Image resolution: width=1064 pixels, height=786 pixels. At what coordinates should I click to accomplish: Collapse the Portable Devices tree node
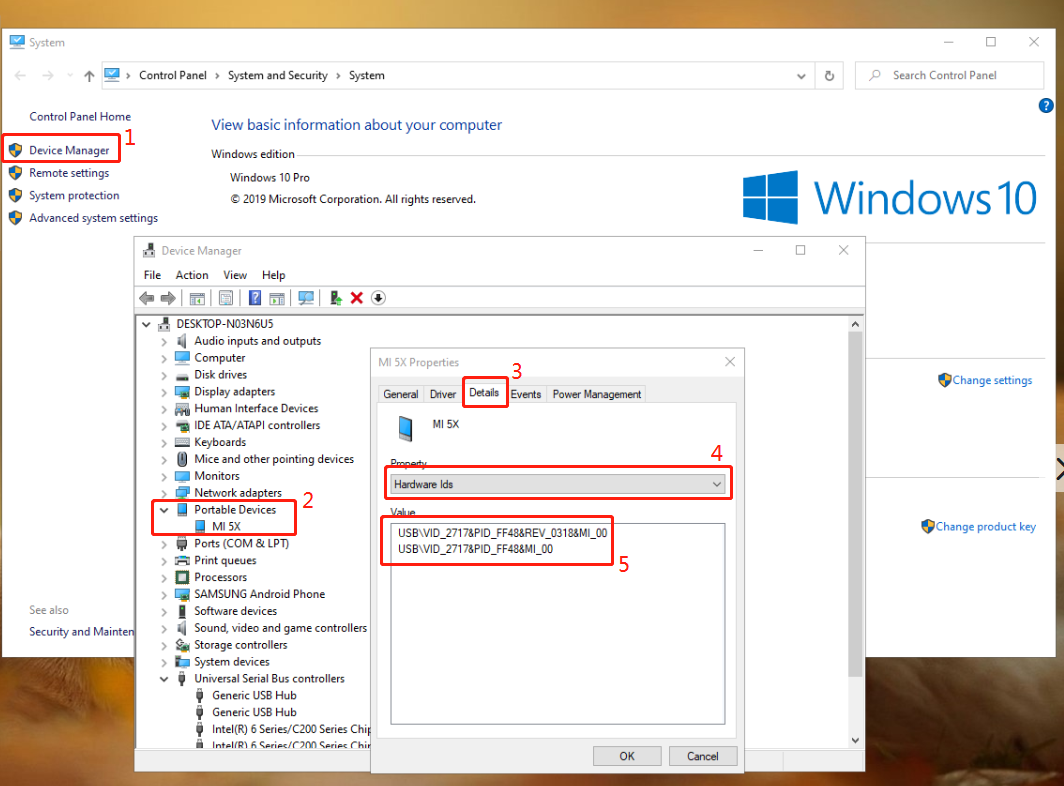[164, 510]
